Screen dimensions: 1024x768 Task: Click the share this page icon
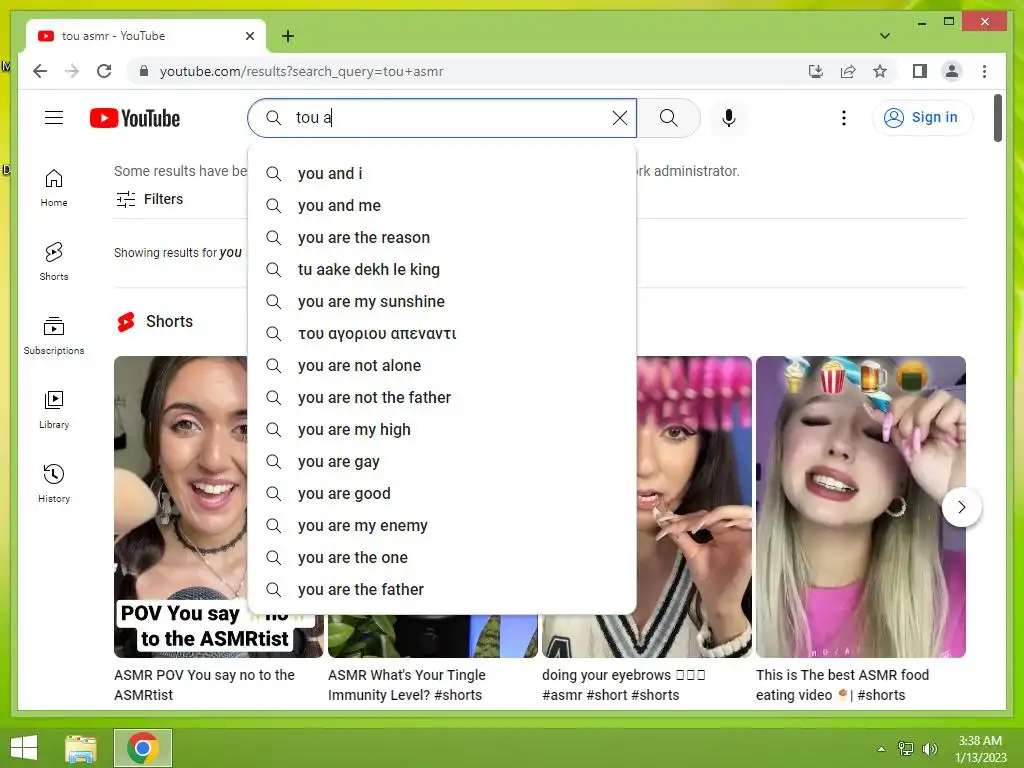[x=848, y=71]
